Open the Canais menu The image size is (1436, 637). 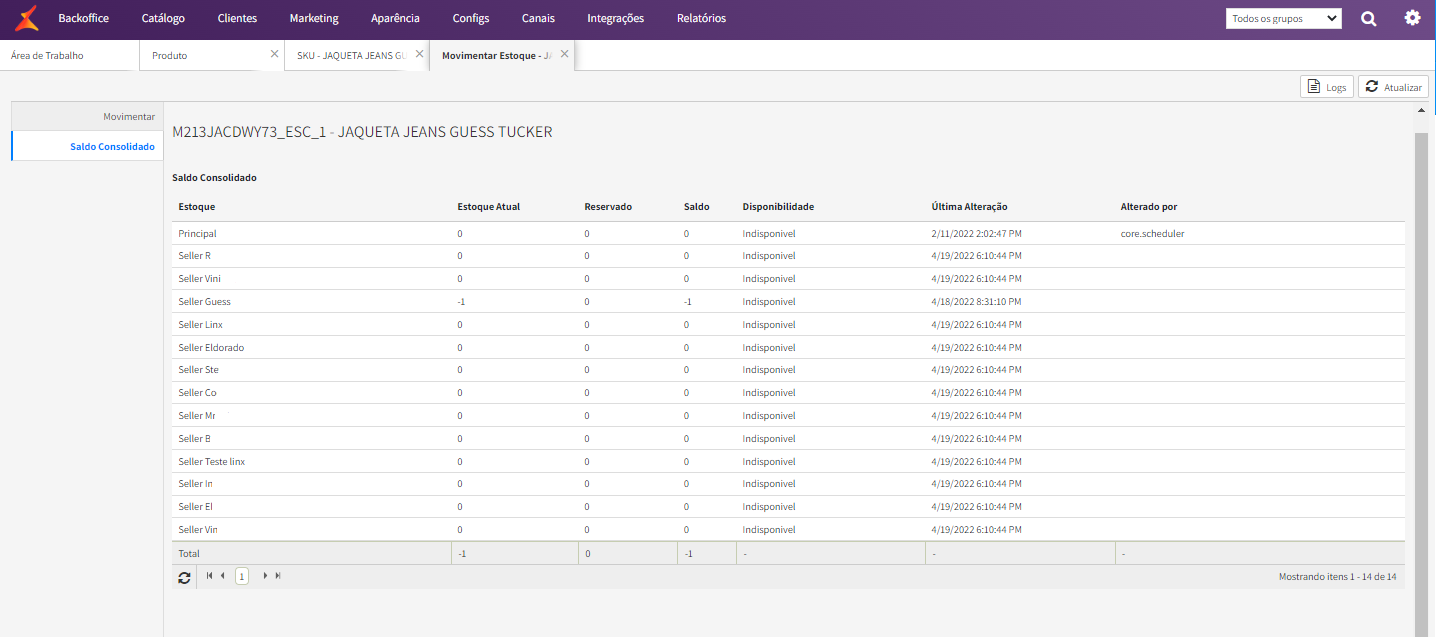pyautogui.click(x=538, y=18)
